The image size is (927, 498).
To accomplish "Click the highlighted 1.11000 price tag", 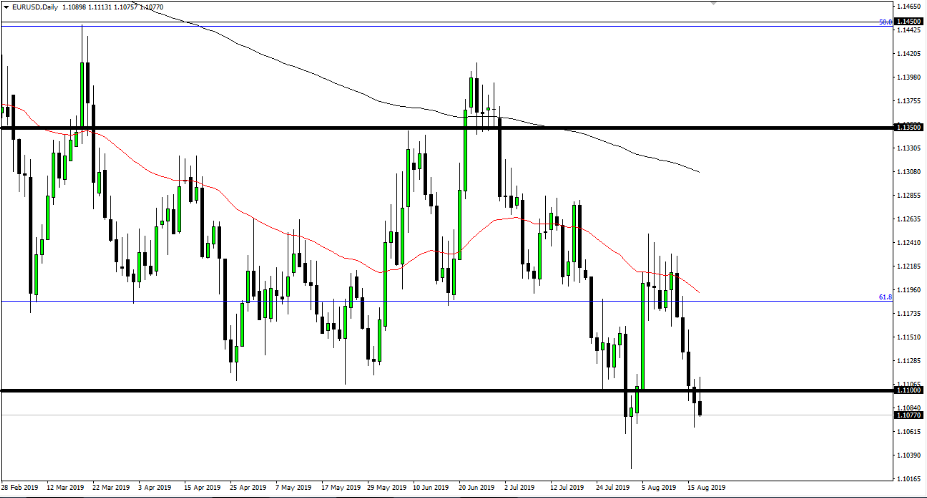I will [909, 390].
